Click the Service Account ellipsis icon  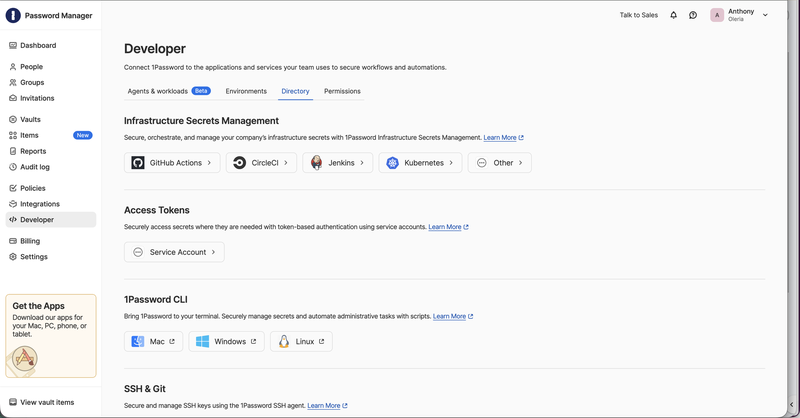[x=138, y=252]
